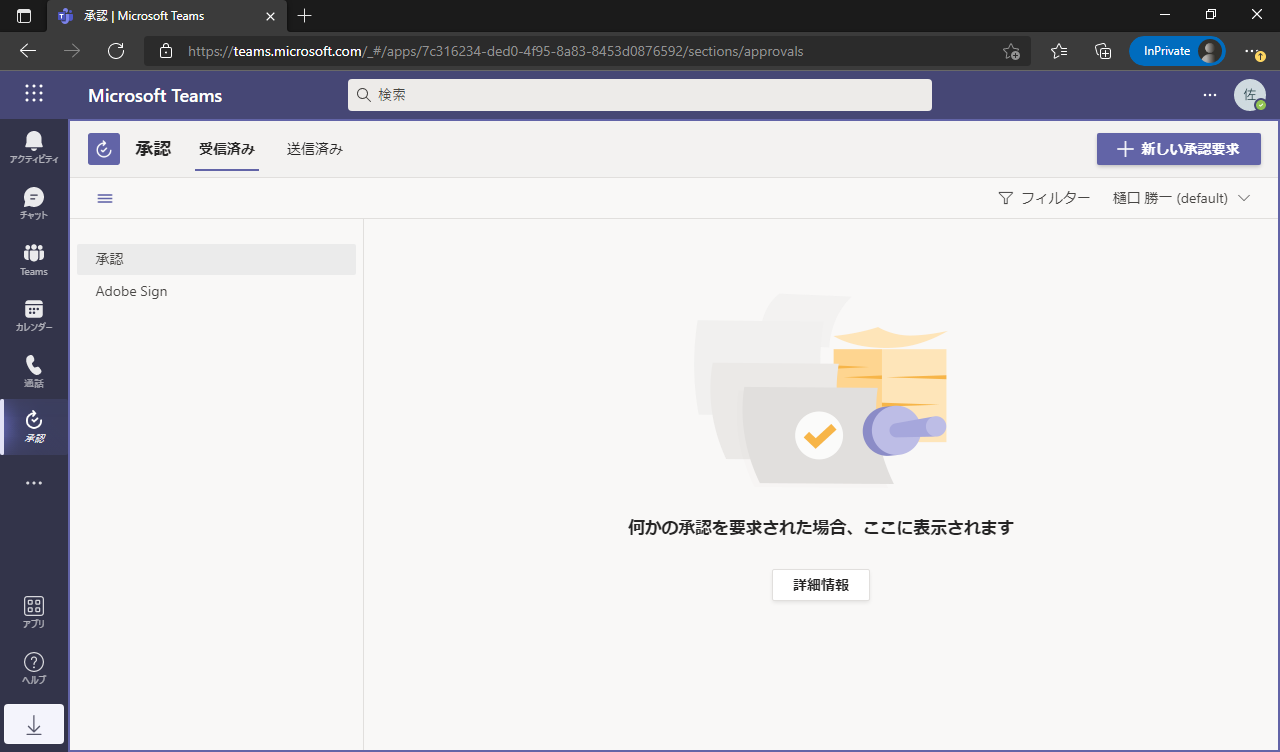This screenshot has height=752, width=1280.
Task: Go back in the browser
Action: pos(28,51)
